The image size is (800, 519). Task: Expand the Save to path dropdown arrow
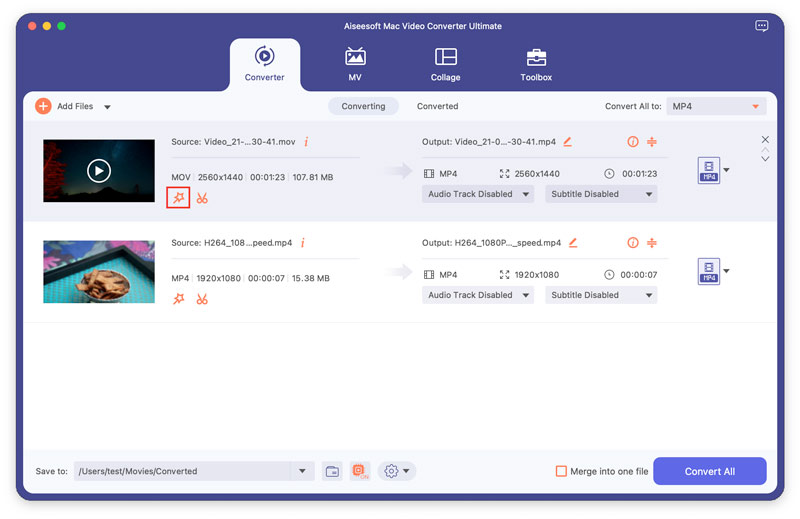(x=303, y=471)
